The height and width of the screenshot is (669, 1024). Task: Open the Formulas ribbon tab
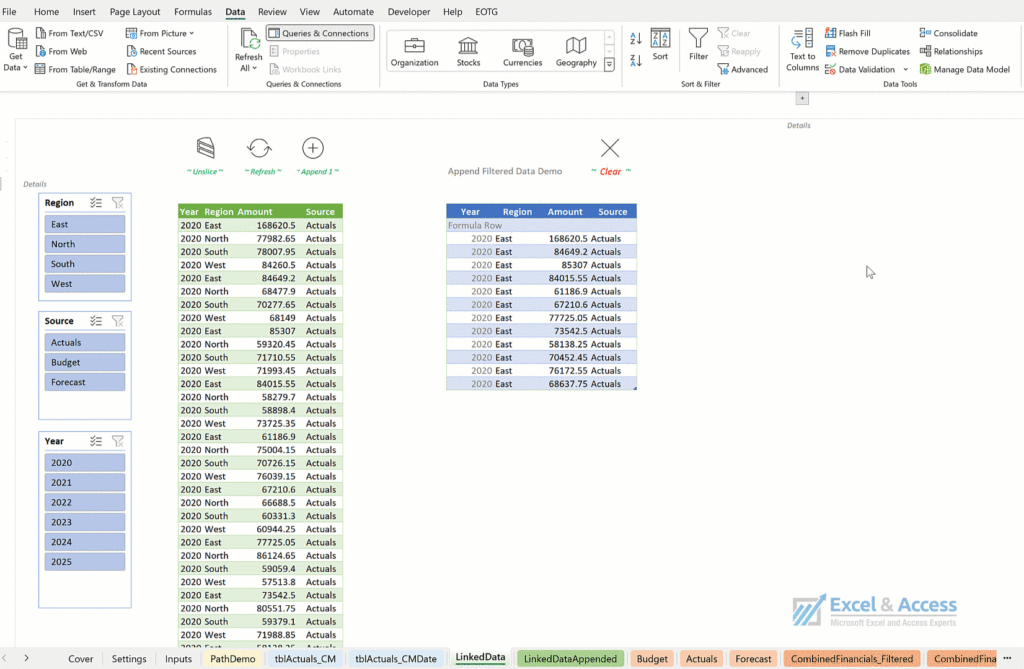(193, 12)
